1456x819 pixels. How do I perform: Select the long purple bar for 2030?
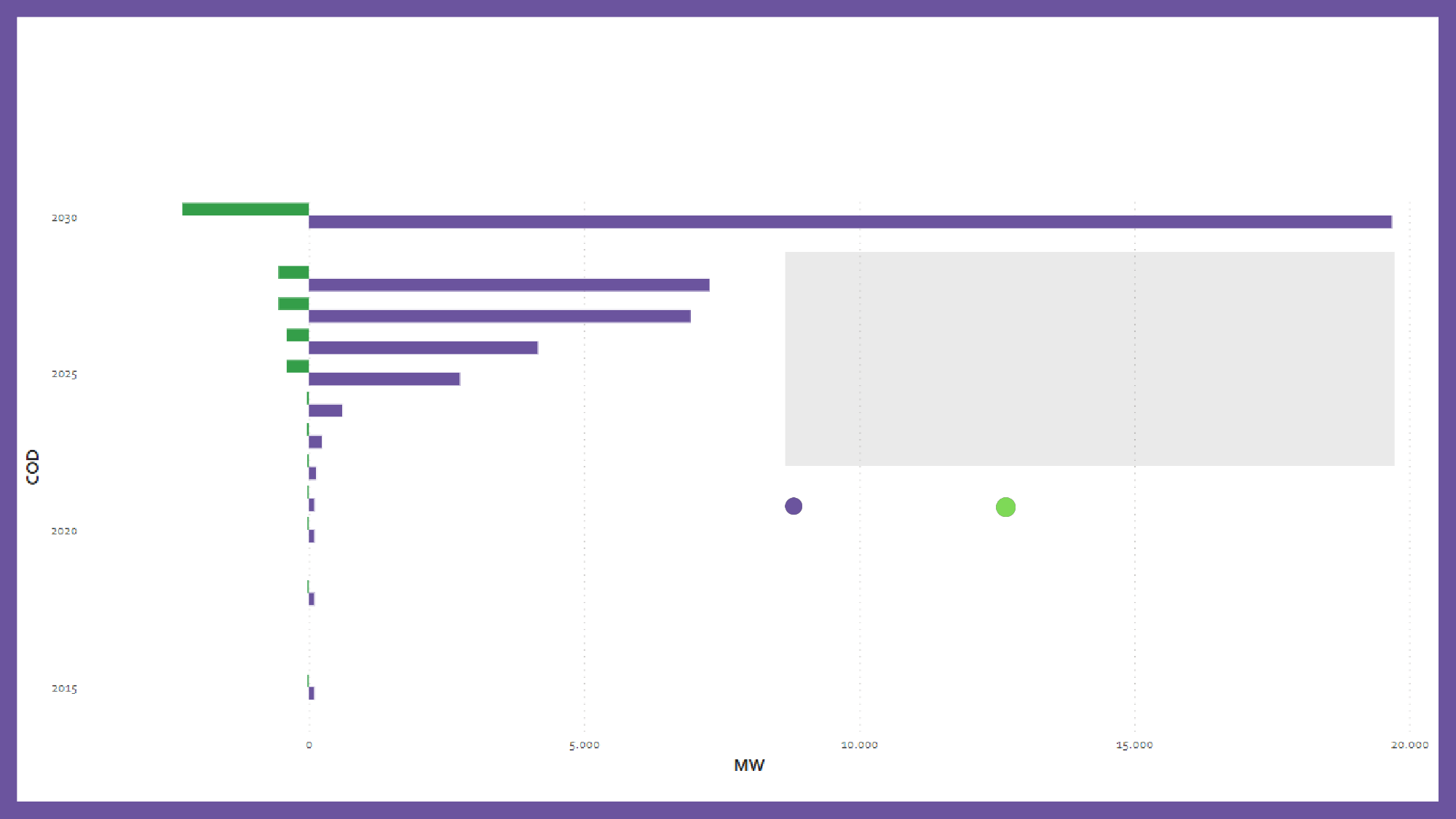850,222
